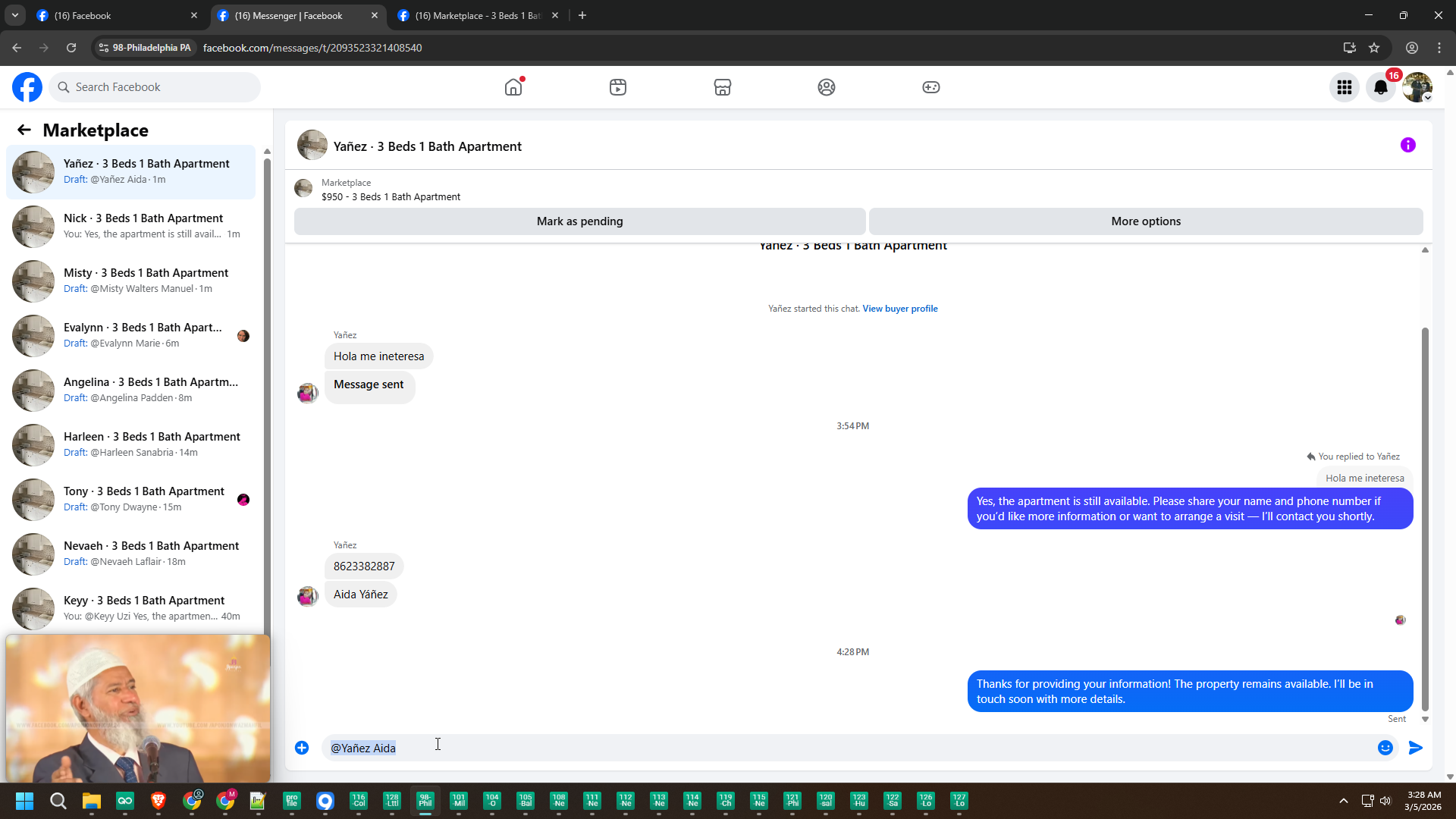Screen dimensions: 1456x819
Task: Click the 8623382887 phone number message
Action: pos(364,566)
